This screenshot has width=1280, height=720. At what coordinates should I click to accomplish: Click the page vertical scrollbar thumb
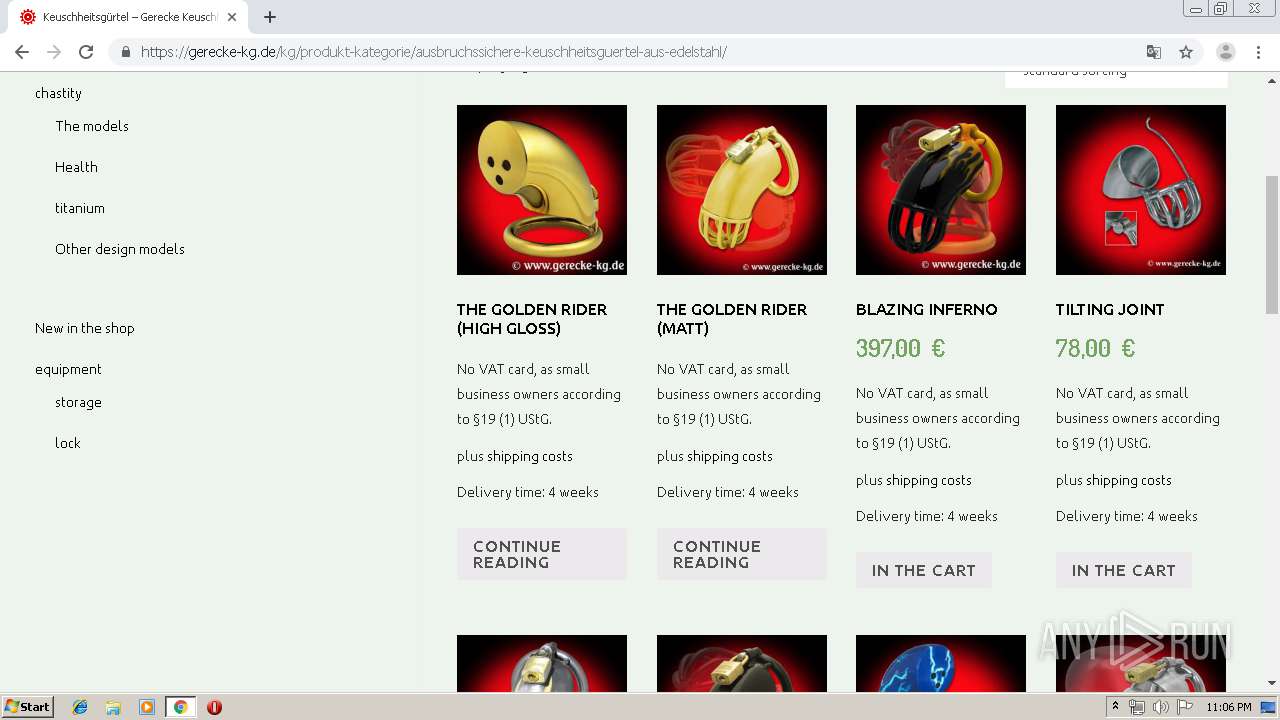coord(1271,245)
